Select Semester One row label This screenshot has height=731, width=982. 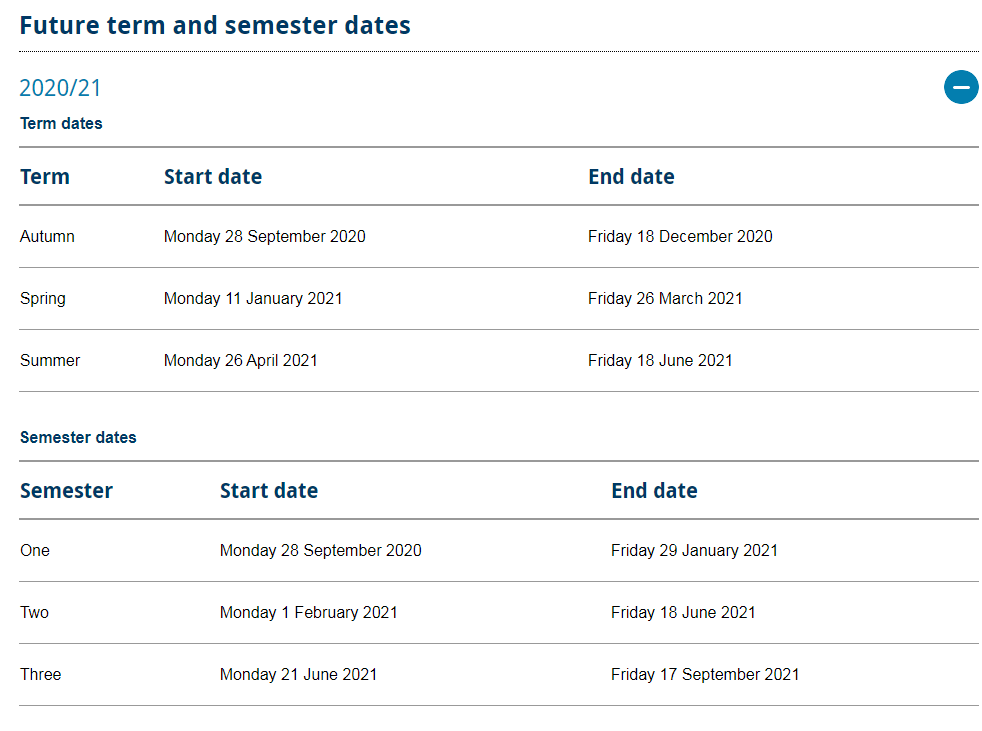(x=35, y=551)
